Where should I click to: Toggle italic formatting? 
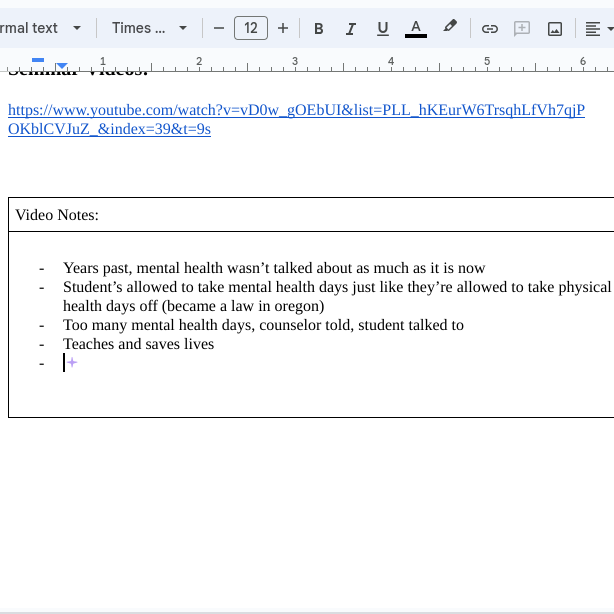(x=351, y=28)
